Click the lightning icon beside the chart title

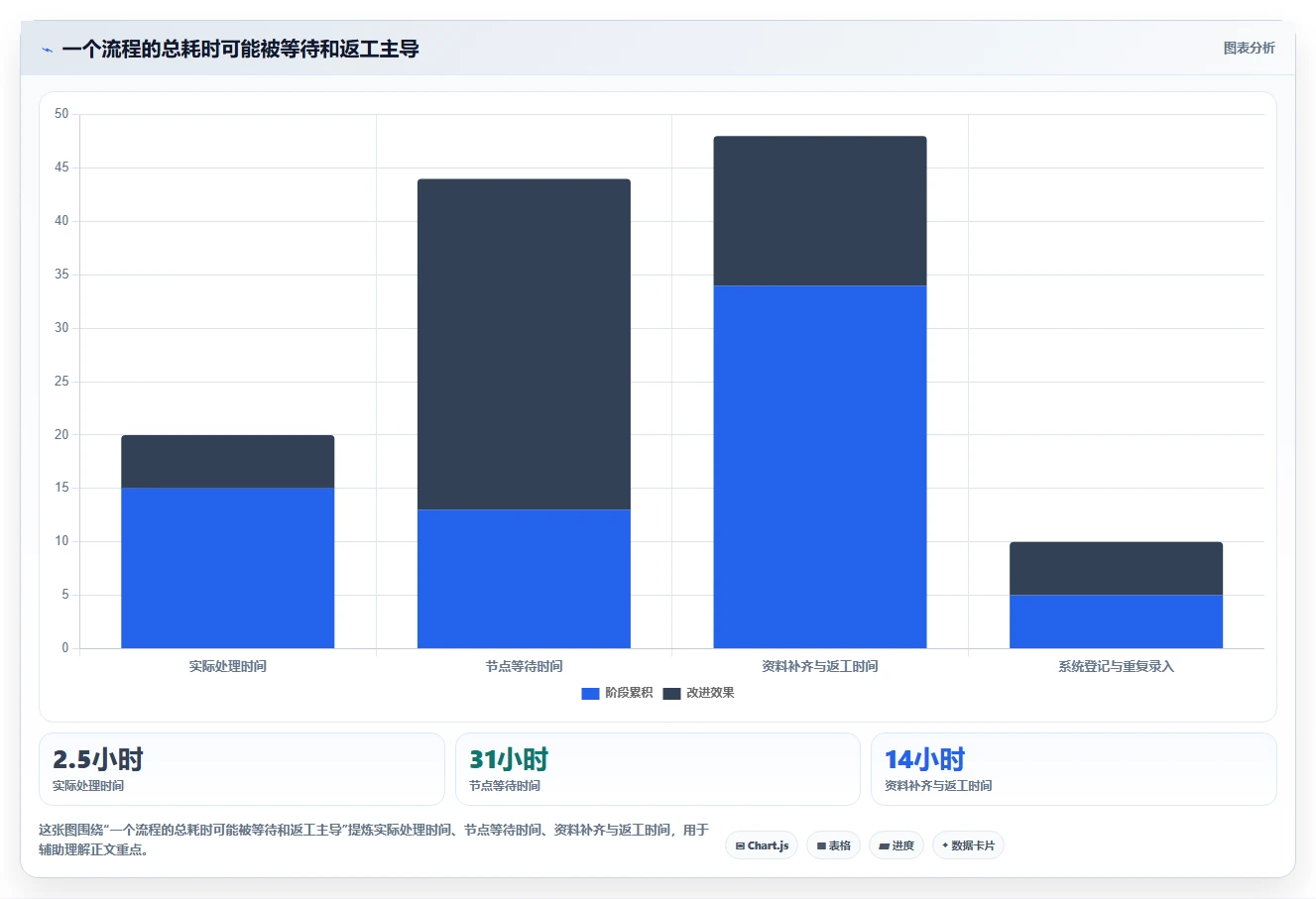[47, 50]
